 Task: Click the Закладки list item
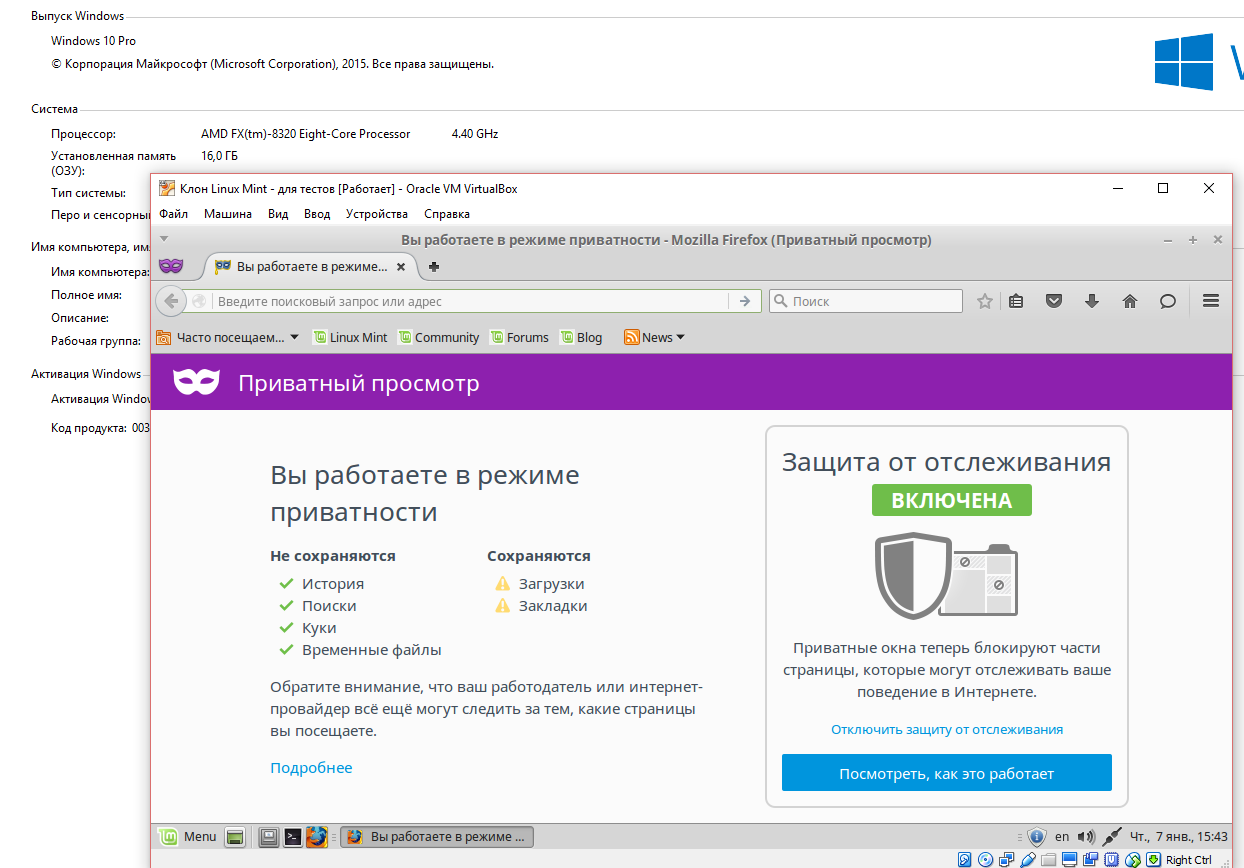(x=553, y=606)
